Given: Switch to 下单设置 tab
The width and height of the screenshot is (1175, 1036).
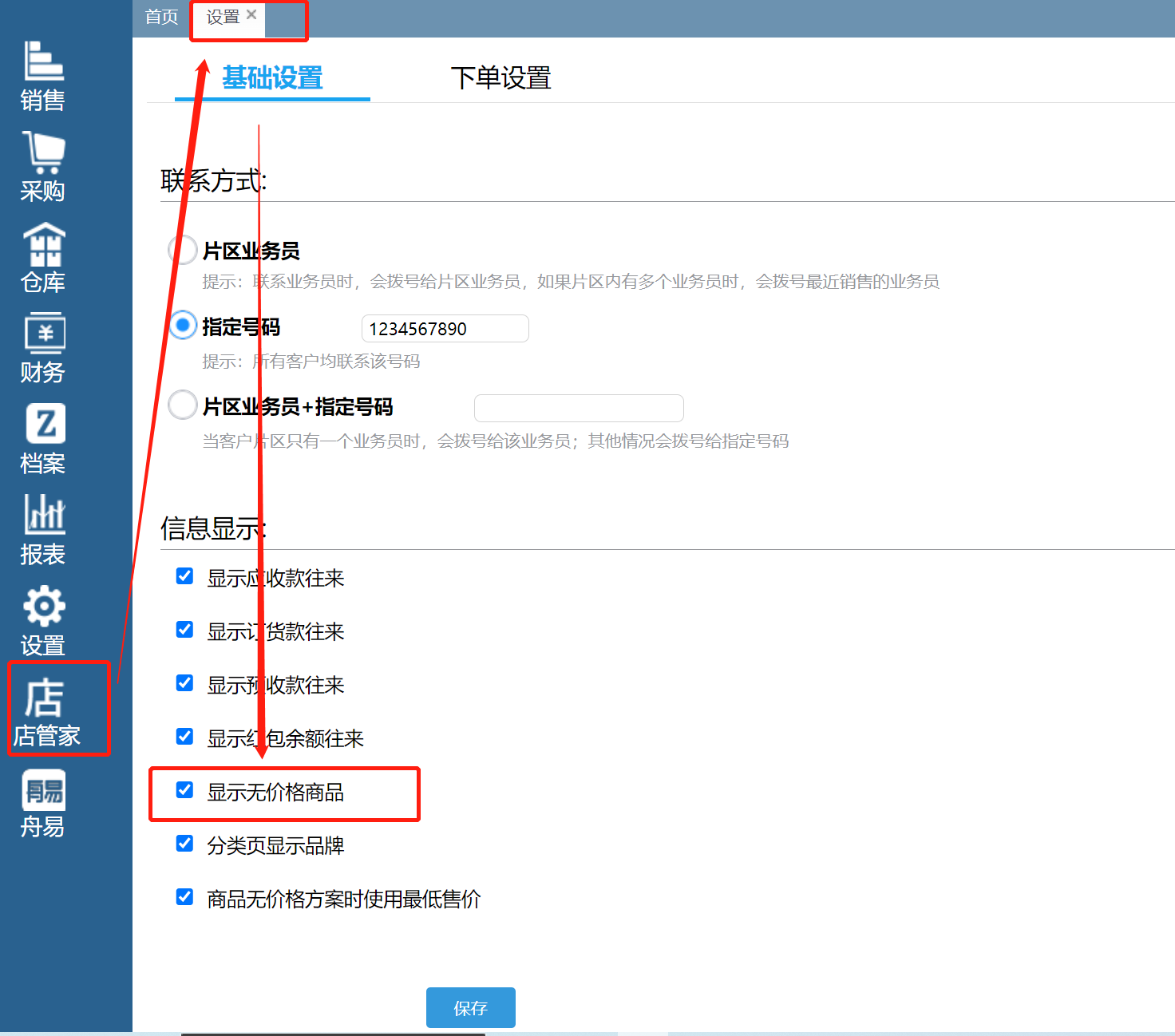Looking at the screenshot, I should [x=501, y=78].
